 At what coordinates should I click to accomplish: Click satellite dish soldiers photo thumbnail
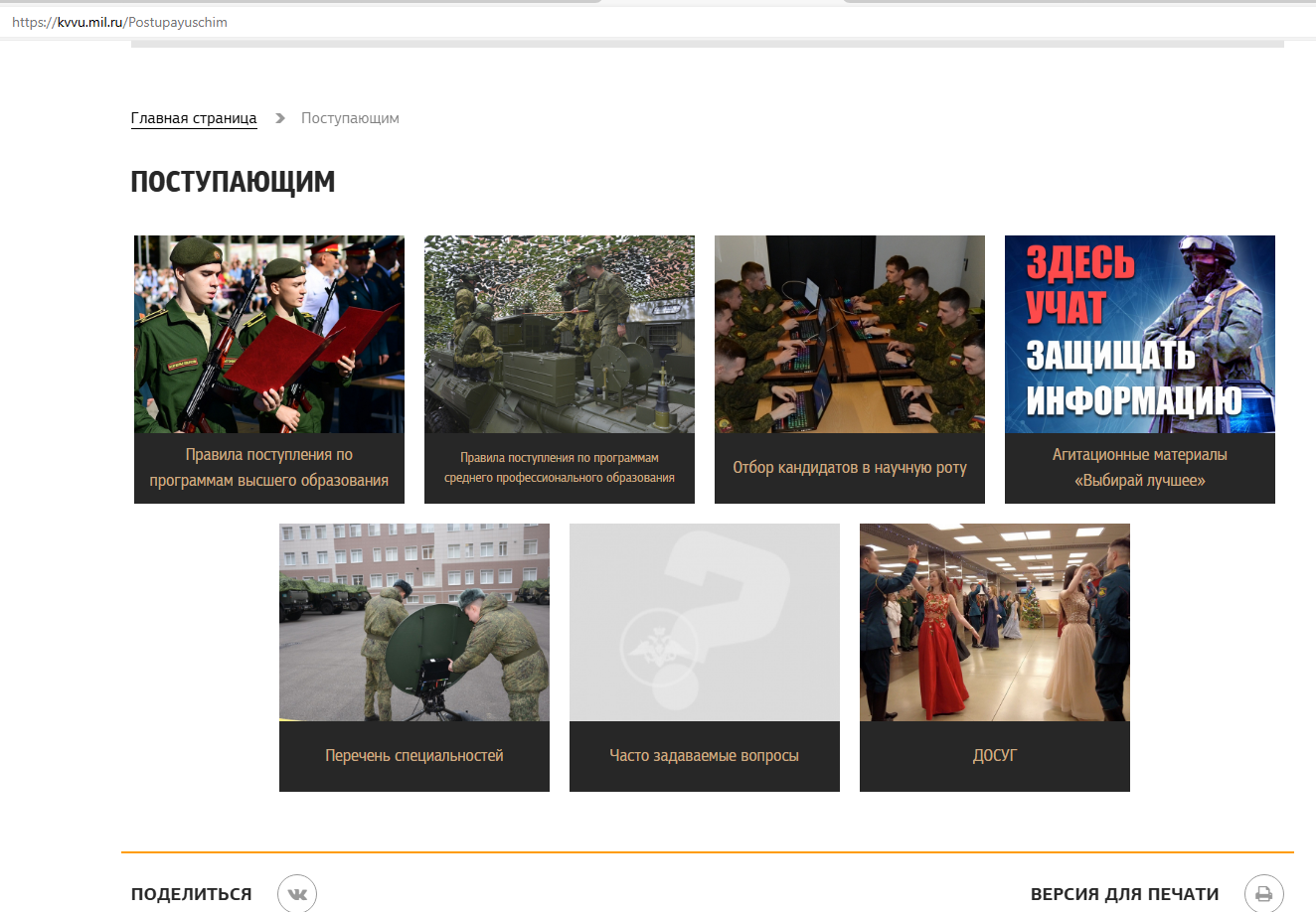pos(414,622)
